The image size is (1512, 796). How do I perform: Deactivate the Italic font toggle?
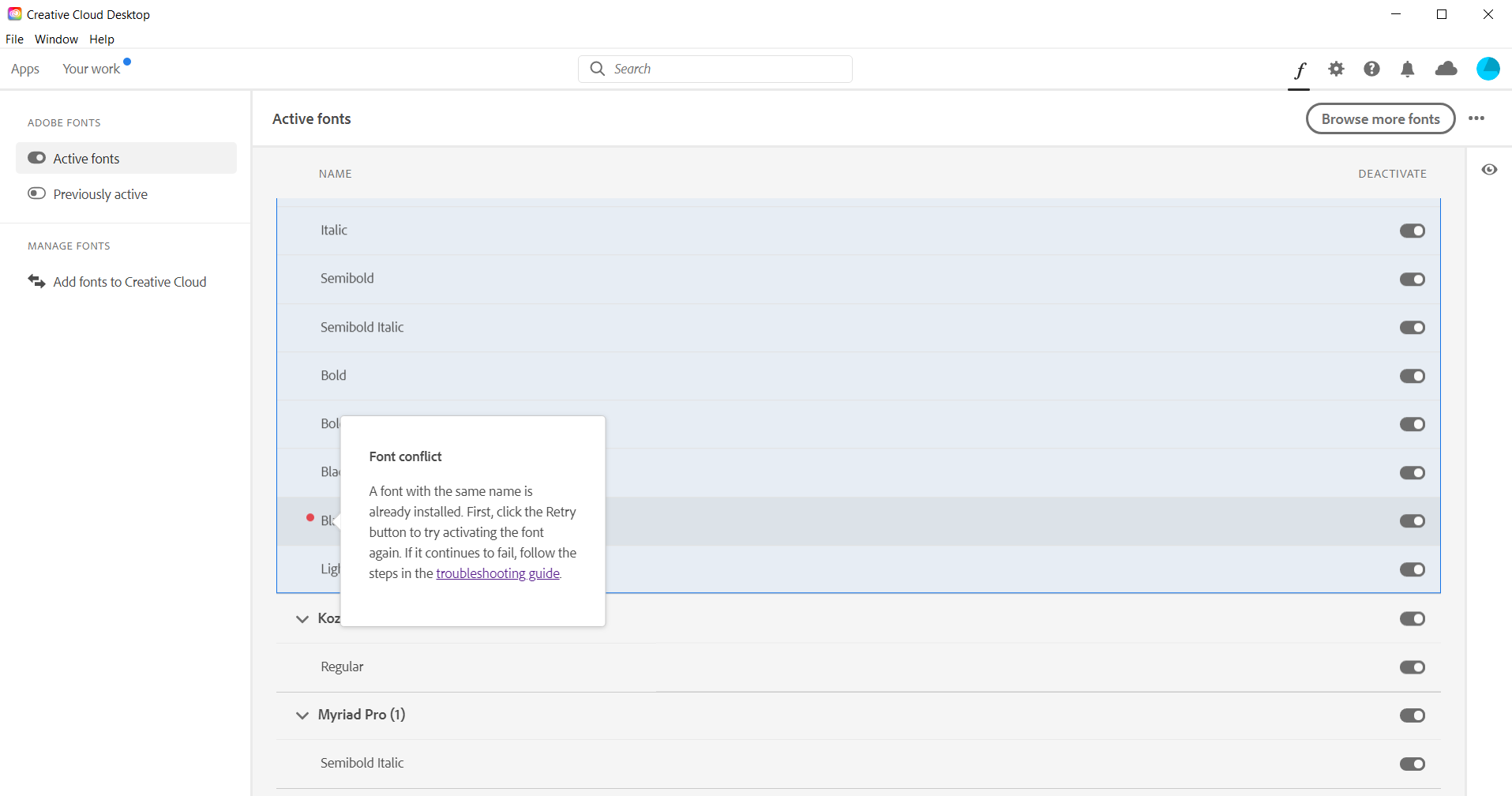(x=1412, y=231)
